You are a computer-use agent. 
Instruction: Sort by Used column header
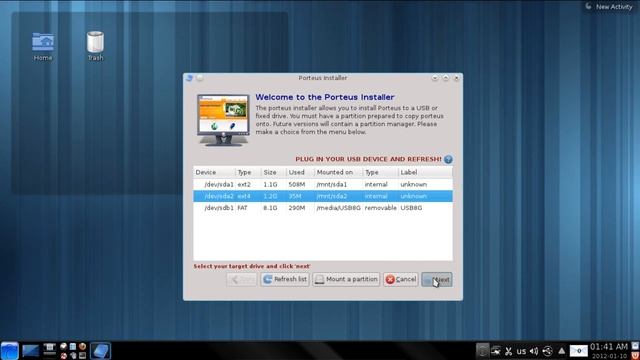tap(300, 172)
